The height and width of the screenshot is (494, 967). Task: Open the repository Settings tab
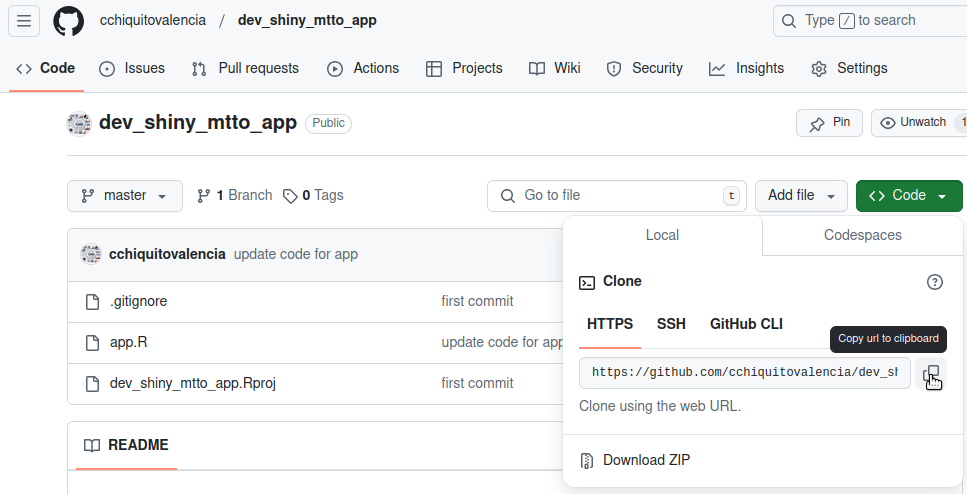tap(850, 68)
